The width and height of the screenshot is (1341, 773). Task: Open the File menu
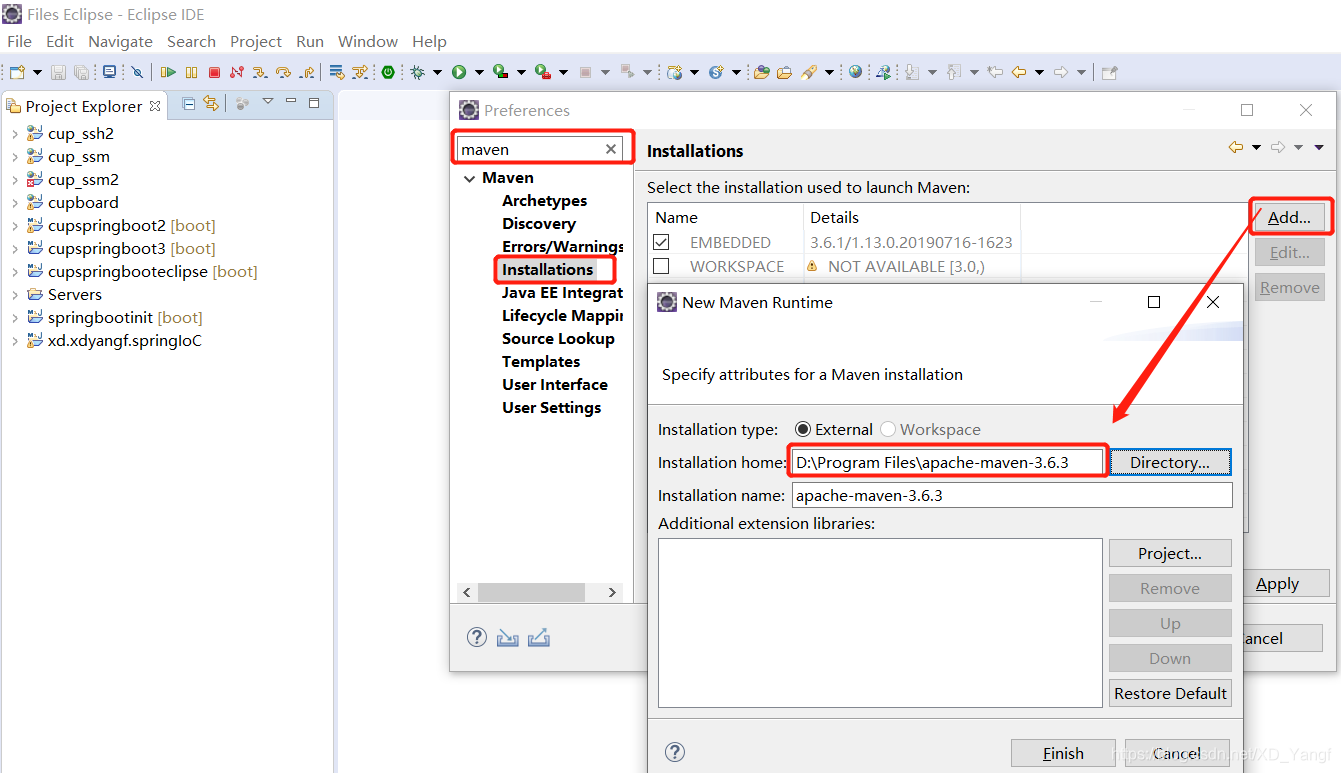[x=19, y=41]
